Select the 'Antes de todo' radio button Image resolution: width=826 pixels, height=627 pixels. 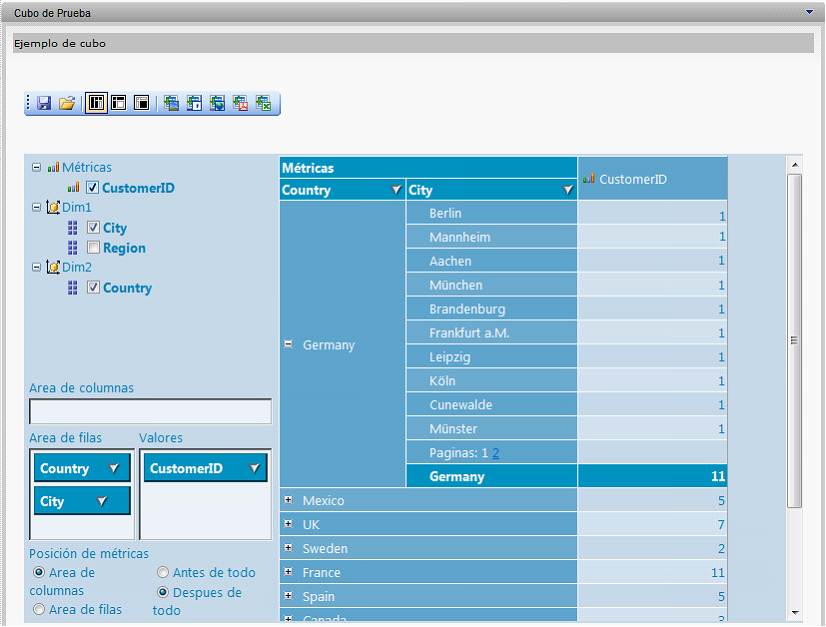162,573
